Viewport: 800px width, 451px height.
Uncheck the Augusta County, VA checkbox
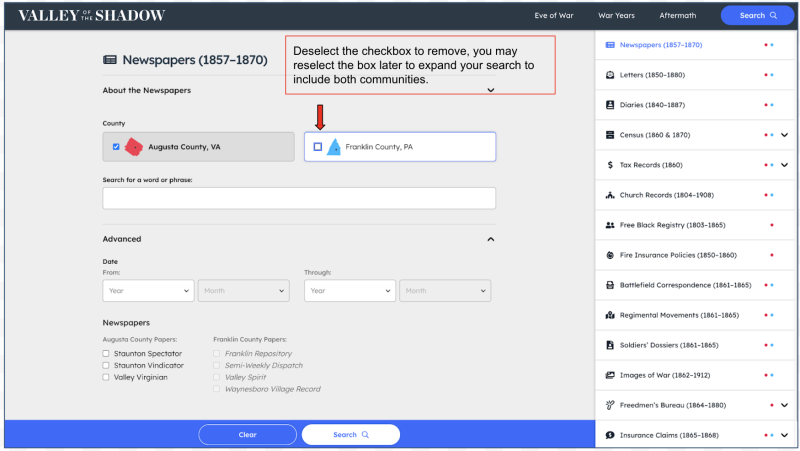click(116, 147)
